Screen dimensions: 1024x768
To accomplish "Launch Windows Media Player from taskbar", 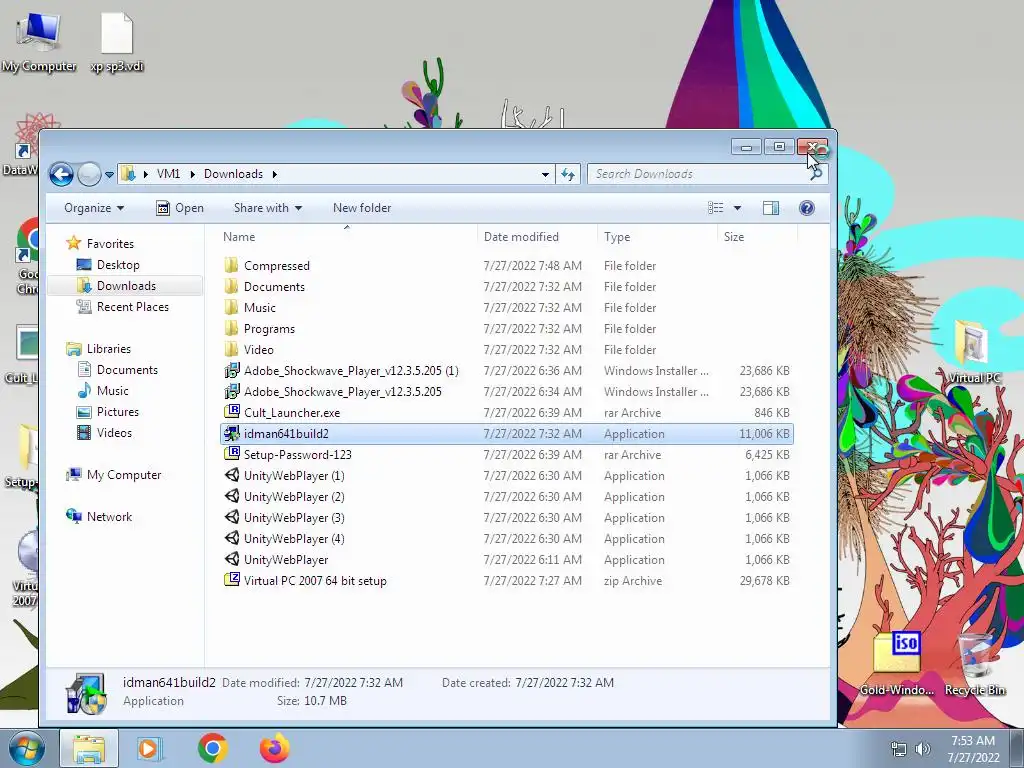I will pos(149,748).
